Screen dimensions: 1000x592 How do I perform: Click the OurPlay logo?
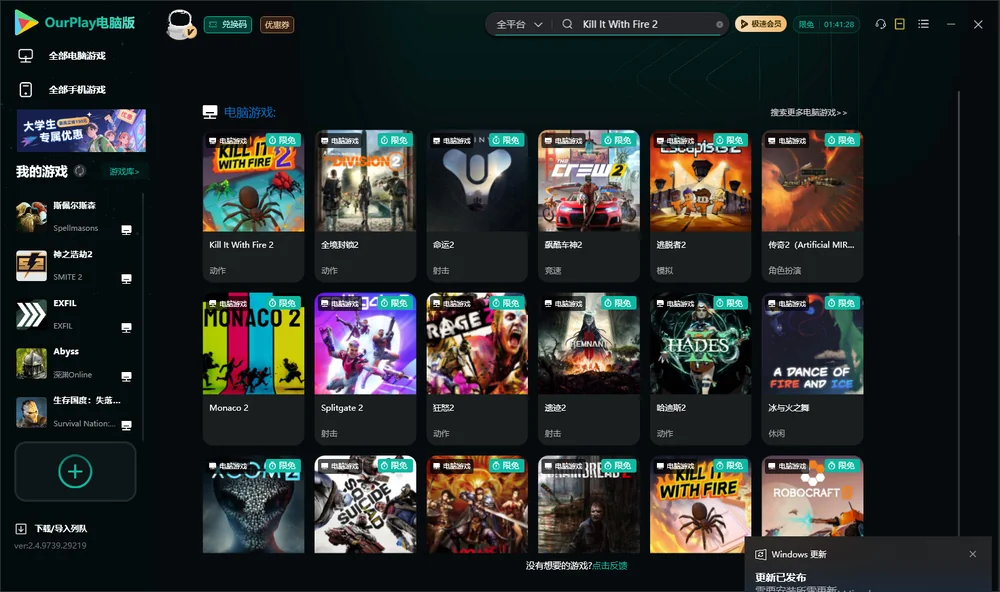pyautogui.click(x=75, y=23)
